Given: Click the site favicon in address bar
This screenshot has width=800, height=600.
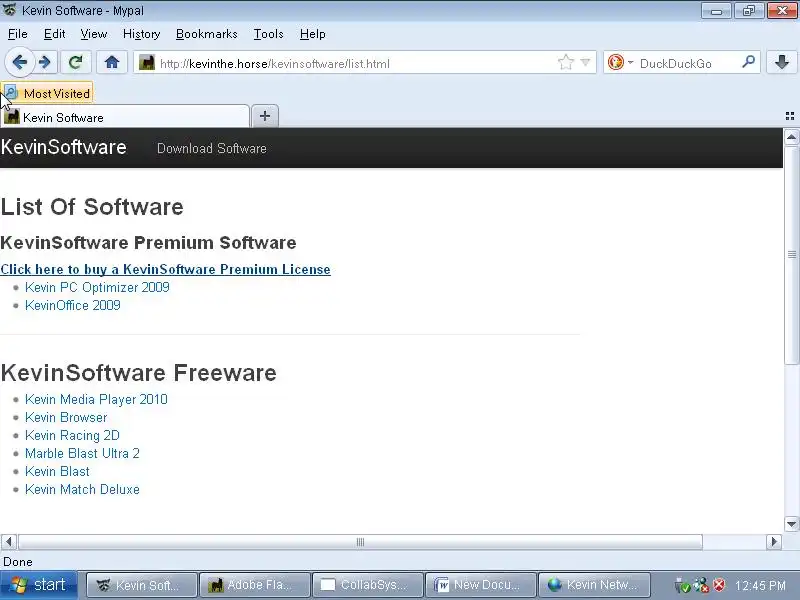Looking at the screenshot, I should pos(146,63).
